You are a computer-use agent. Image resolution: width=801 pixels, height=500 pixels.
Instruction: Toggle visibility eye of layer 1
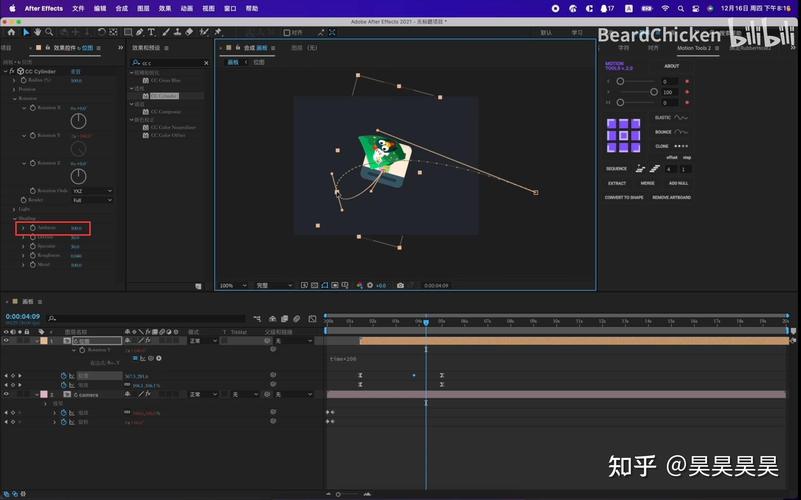click(x=6, y=341)
